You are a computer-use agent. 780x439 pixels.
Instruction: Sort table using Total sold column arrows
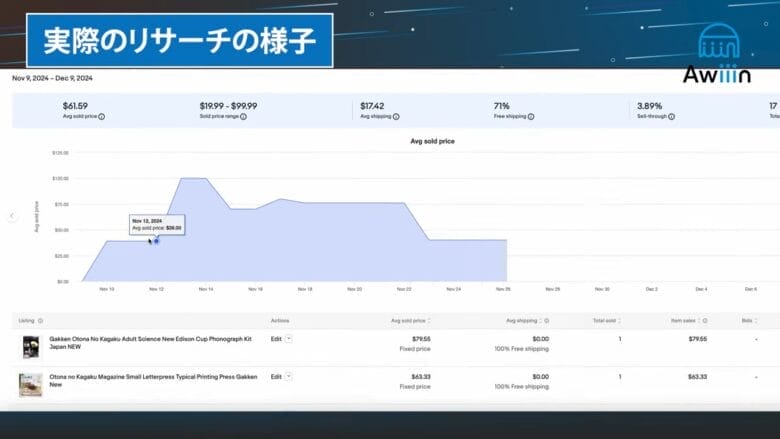[619, 321]
